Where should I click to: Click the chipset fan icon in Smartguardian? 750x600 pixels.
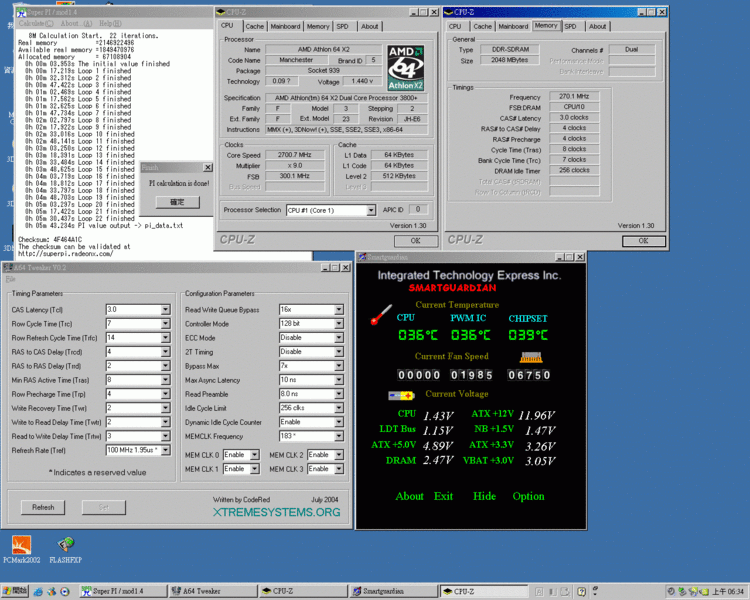click(x=530, y=357)
